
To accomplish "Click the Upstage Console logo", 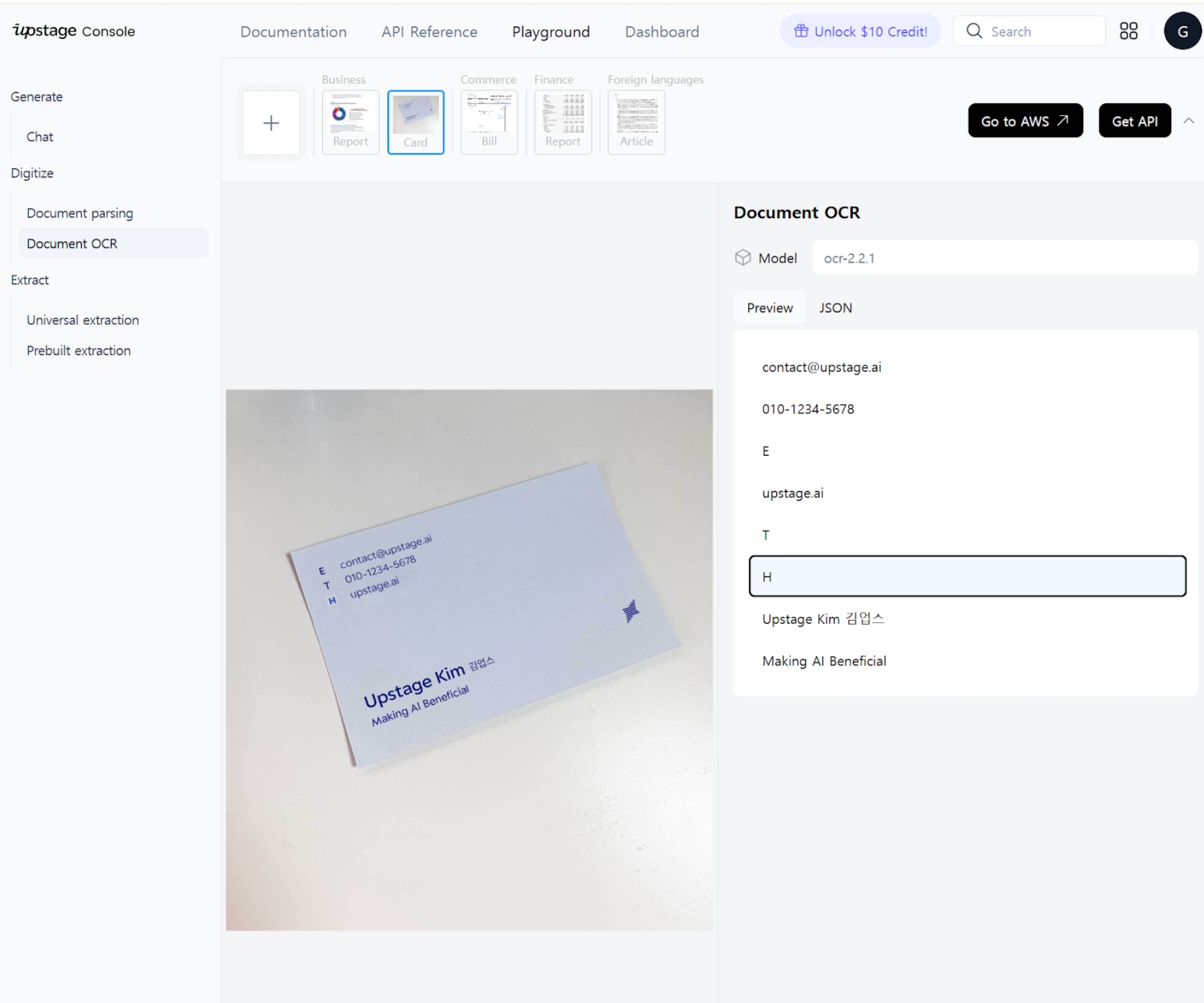I will click(x=74, y=31).
